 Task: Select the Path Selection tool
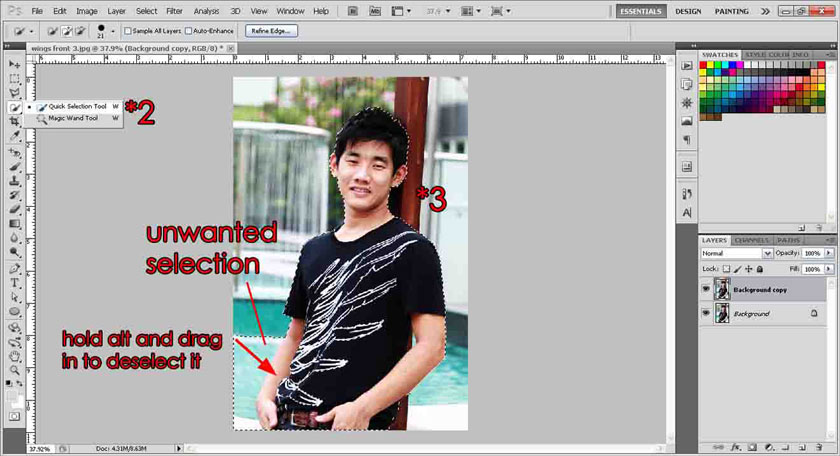tap(14, 297)
